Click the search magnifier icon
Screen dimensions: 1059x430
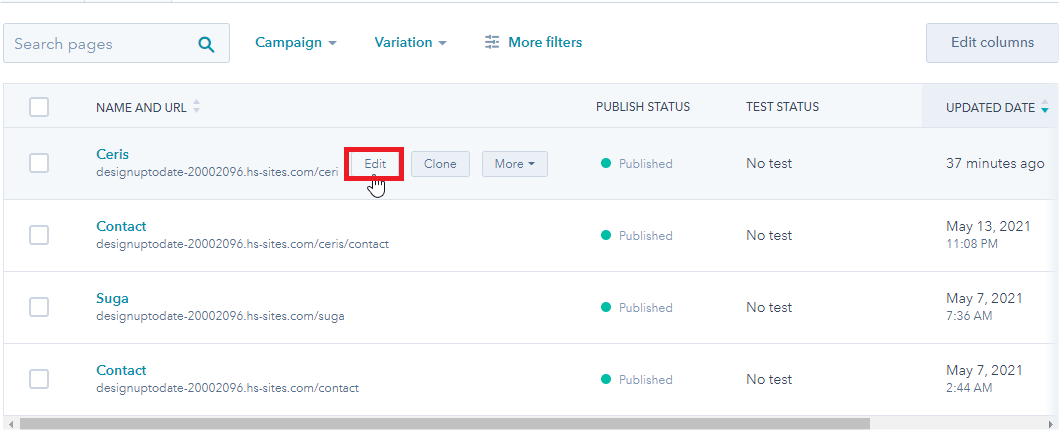coord(207,44)
